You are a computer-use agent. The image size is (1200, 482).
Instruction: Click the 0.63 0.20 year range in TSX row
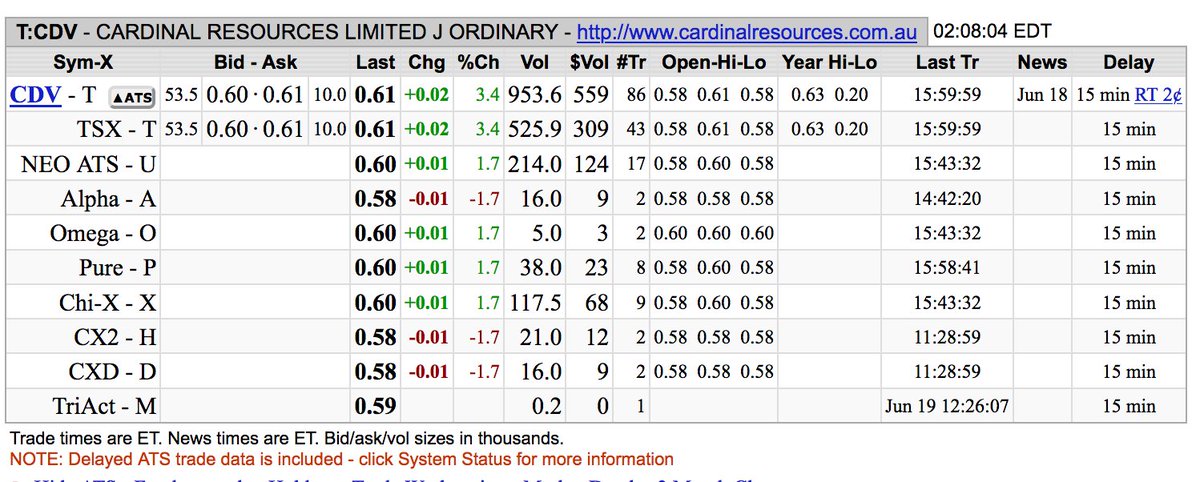[x=829, y=131]
